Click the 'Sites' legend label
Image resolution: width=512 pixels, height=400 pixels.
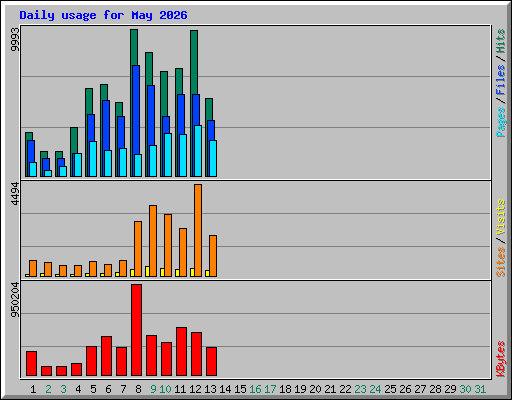pyautogui.click(x=500, y=262)
